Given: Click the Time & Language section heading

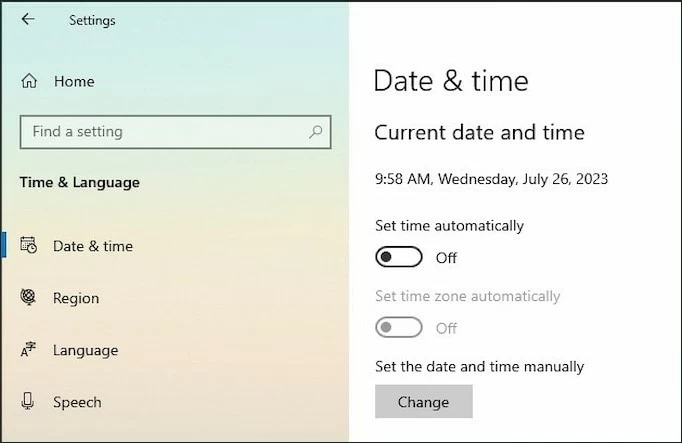Looking at the screenshot, I should (80, 182).
